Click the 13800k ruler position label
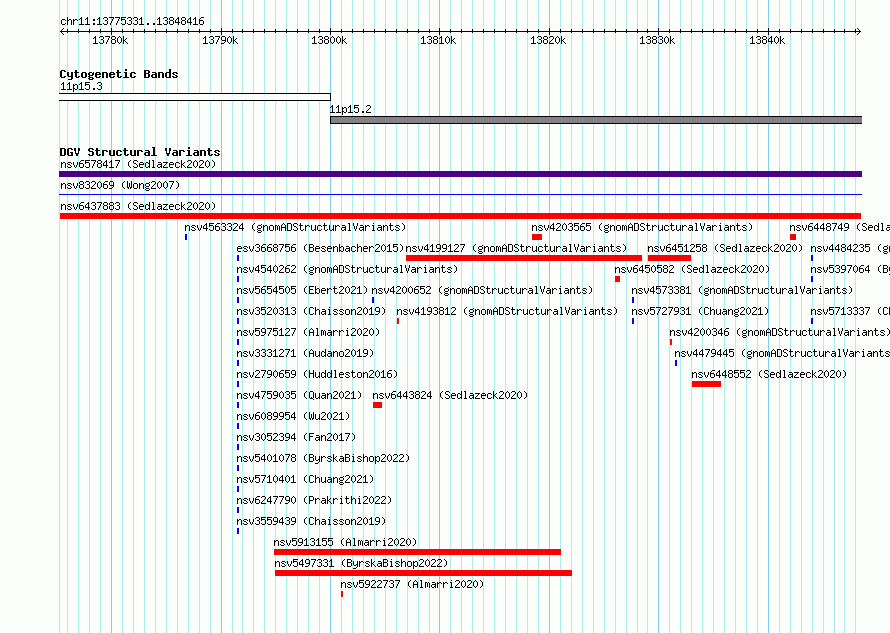Screen dimensions: 890x633 click(329, 40)
